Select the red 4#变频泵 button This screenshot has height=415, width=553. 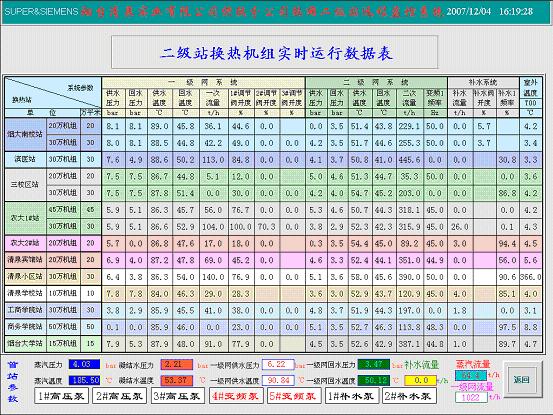coord(236,396)
